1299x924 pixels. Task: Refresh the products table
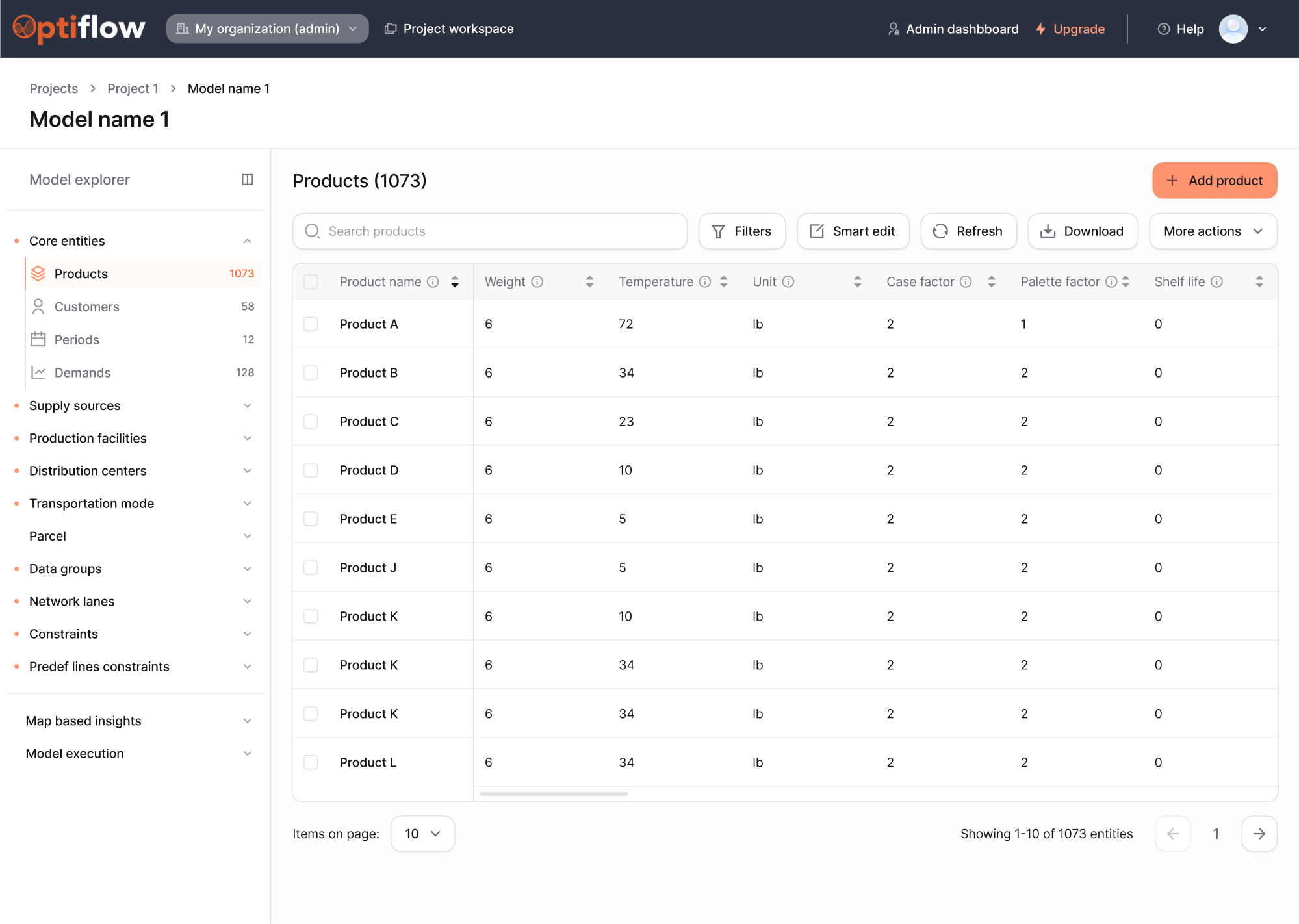click(x=968, y=231)
